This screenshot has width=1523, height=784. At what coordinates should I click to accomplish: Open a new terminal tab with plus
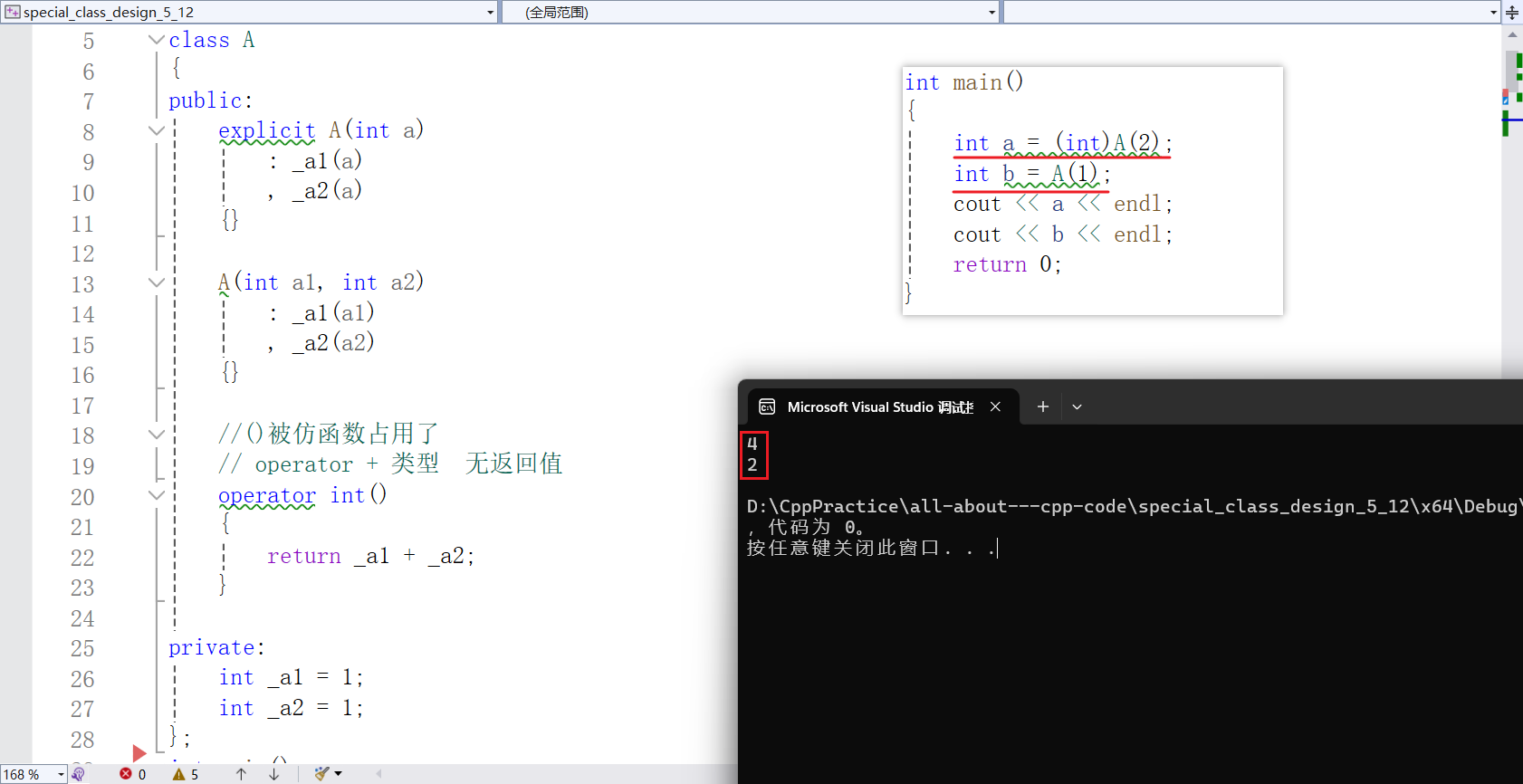pyautogui.click(x=1043, y=407)
